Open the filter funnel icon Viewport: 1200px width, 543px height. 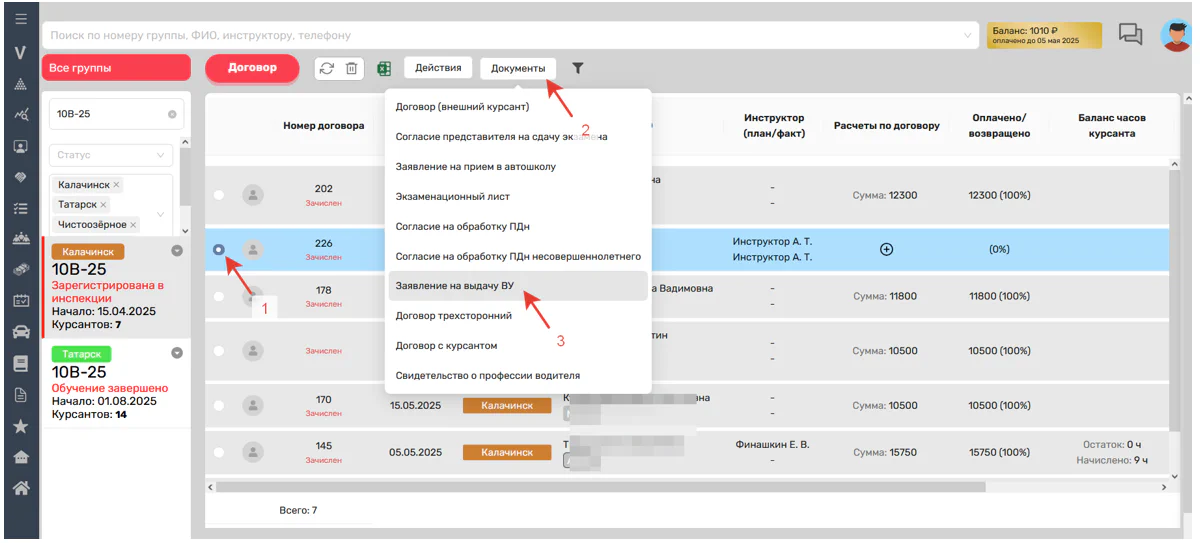(x=578, y=68)
